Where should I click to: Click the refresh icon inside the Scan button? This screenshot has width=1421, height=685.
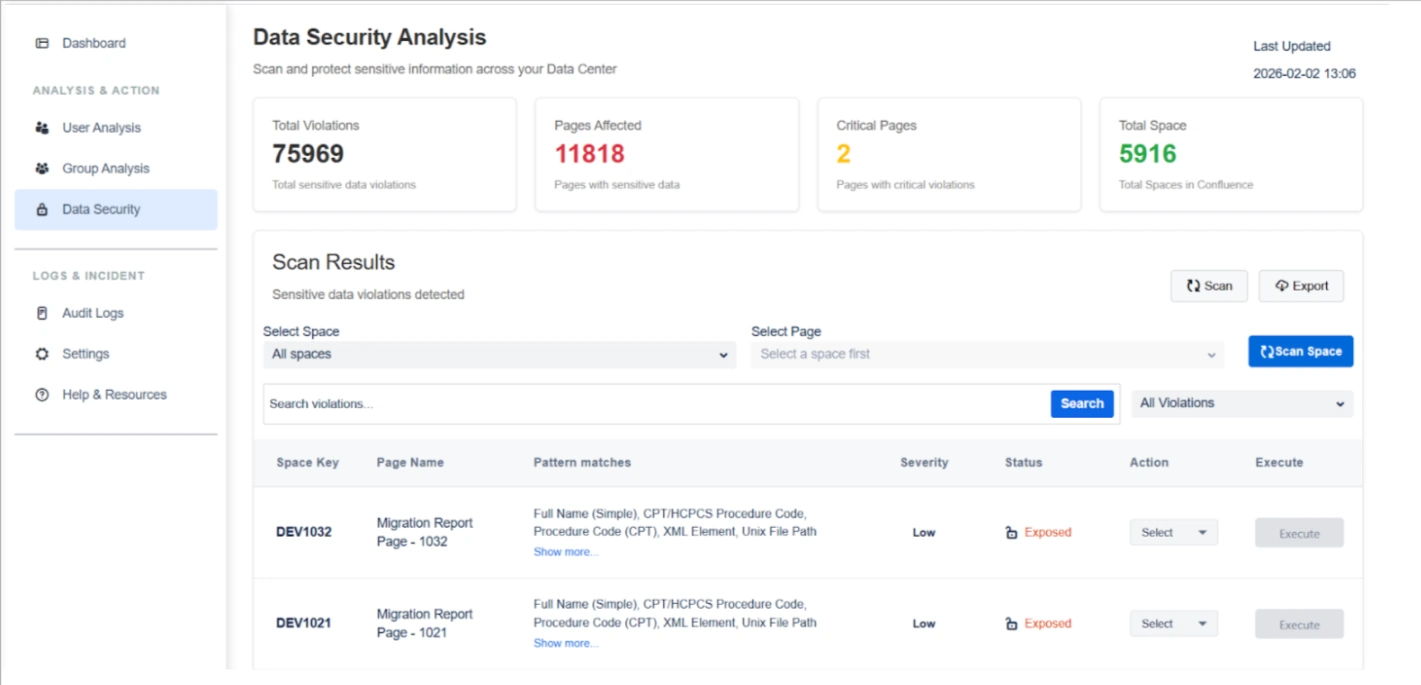coord(1194,285)
